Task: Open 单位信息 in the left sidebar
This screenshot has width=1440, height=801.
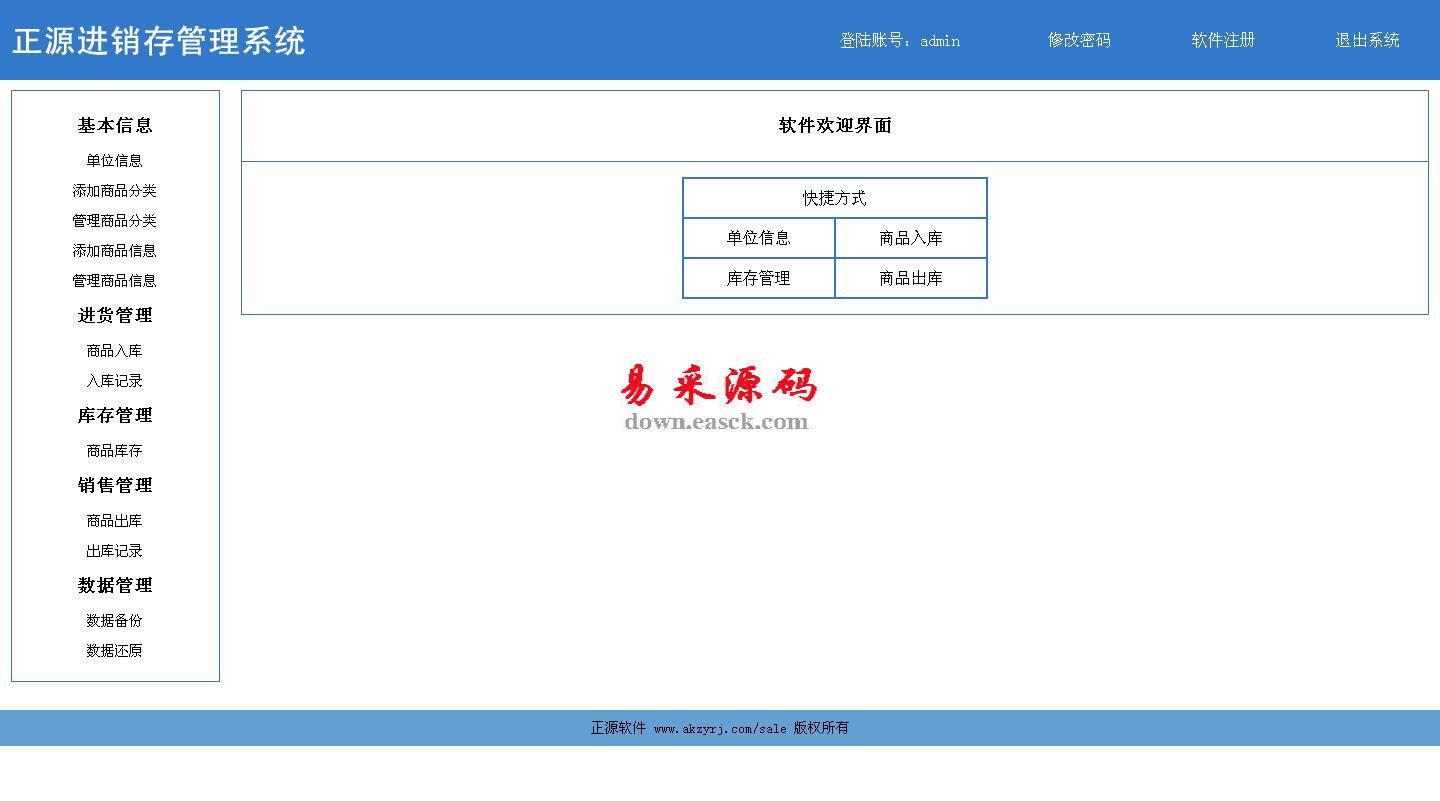Action: (114, 161)
